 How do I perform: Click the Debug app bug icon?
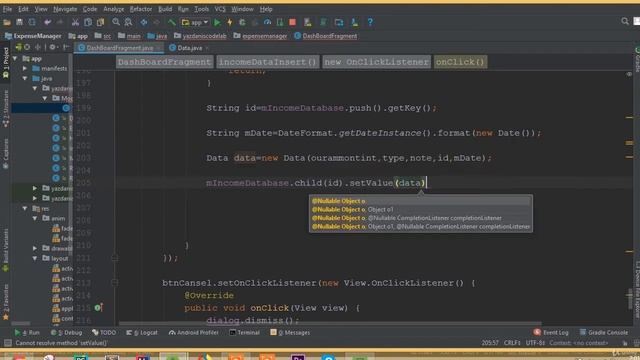[x=242, y=22]
